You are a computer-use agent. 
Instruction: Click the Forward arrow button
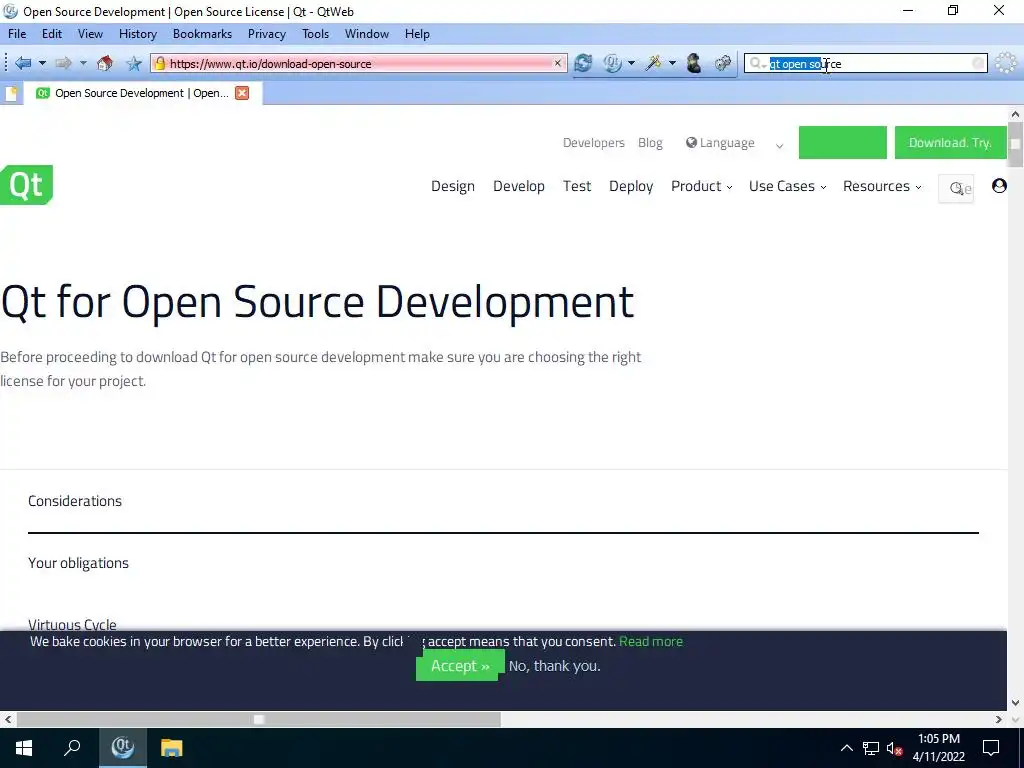[x=63, y=63]
